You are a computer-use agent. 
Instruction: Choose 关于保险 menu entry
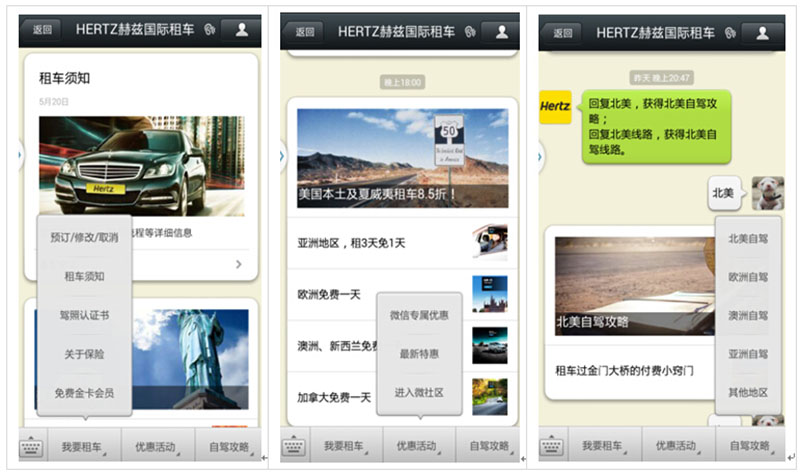pos(84,354)
